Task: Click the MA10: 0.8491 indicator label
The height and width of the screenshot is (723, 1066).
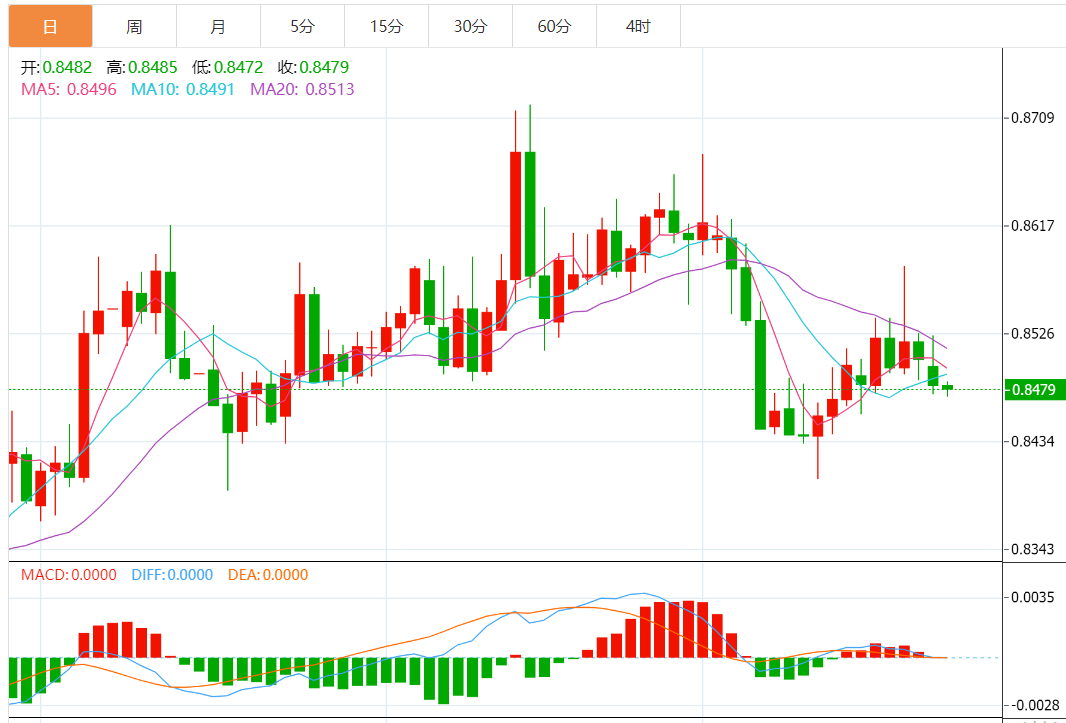Action: pyautogui.click(x=182, y=89)
